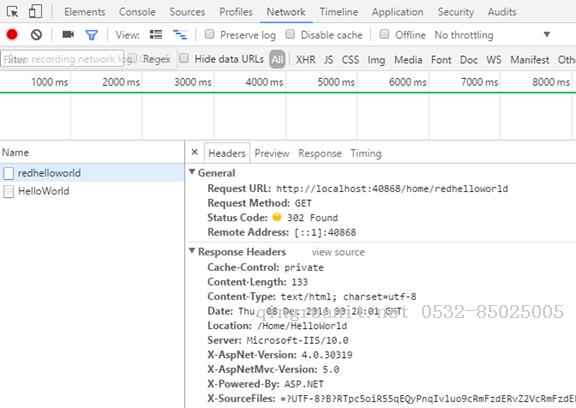Switch to large request rows view icon
The height and width of the screenshot is (408, 576).
[x=156, y=35]
